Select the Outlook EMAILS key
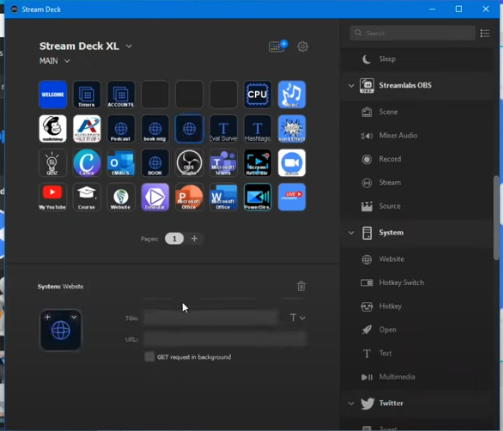This screenshot has height=431, width=503. [121, 163]
